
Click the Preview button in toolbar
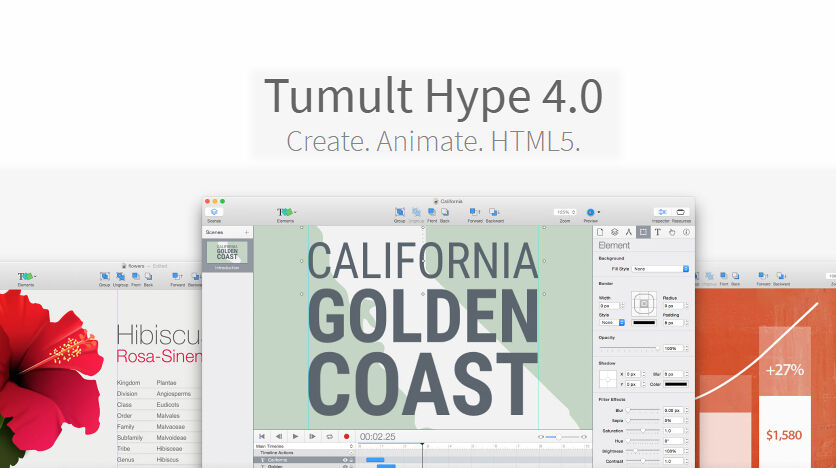click(x=590, y=212)
